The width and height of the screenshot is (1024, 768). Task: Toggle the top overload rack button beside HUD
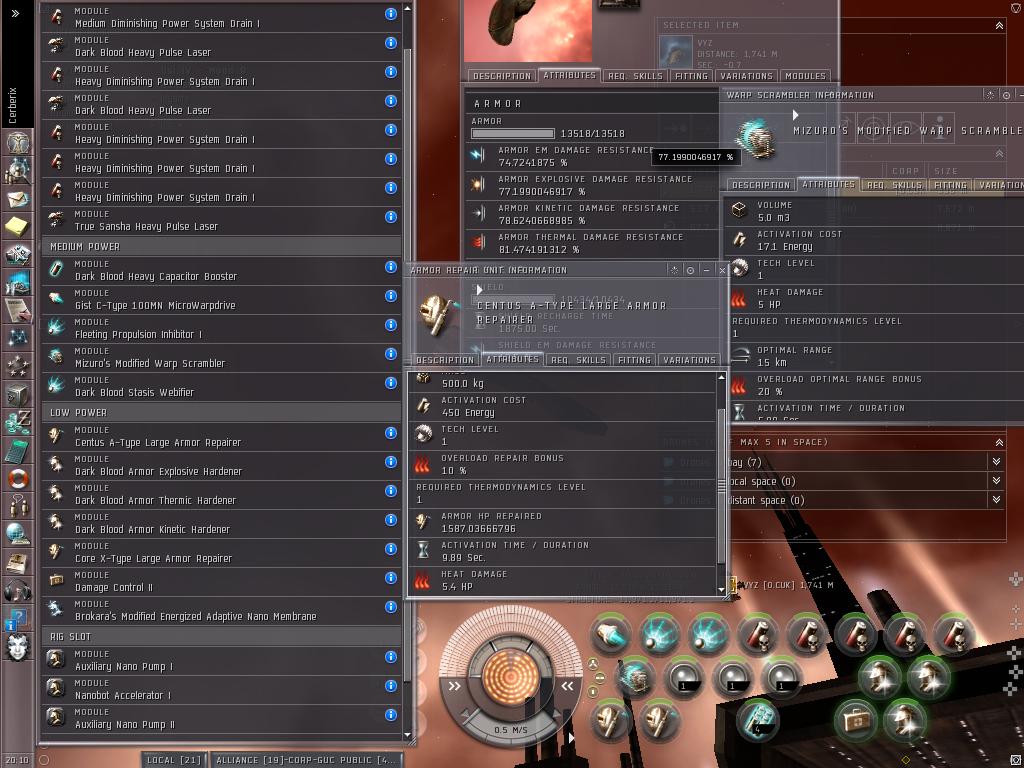pyautogui.click(x=593, y=664)
